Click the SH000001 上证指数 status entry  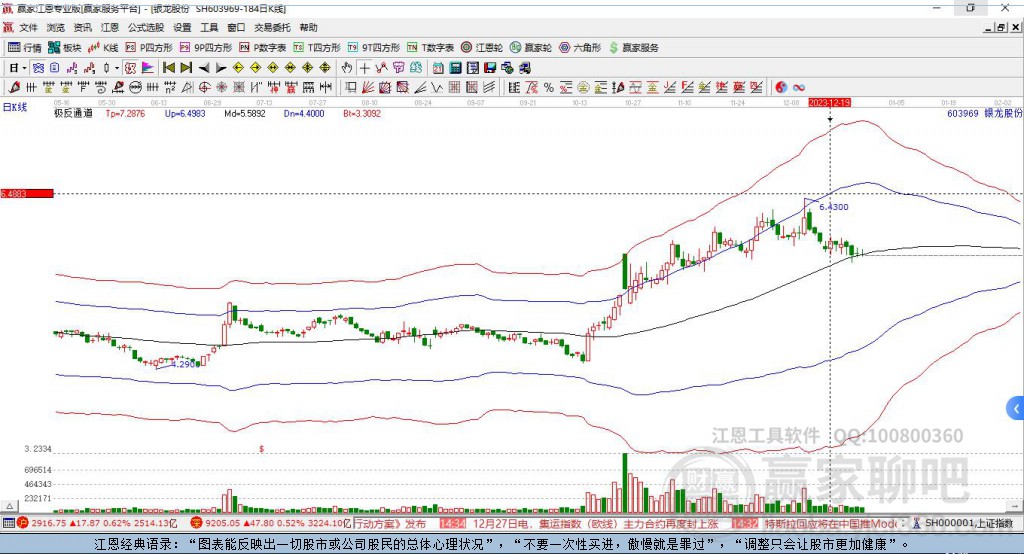963,523
